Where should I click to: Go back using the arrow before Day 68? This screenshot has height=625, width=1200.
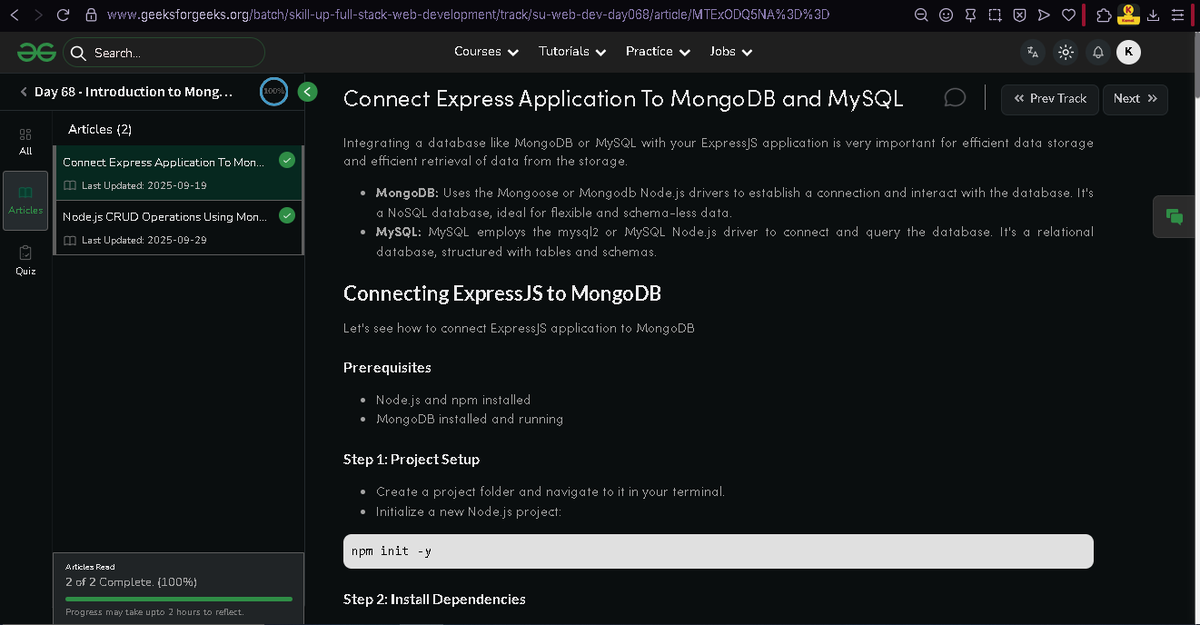[23, 92]
